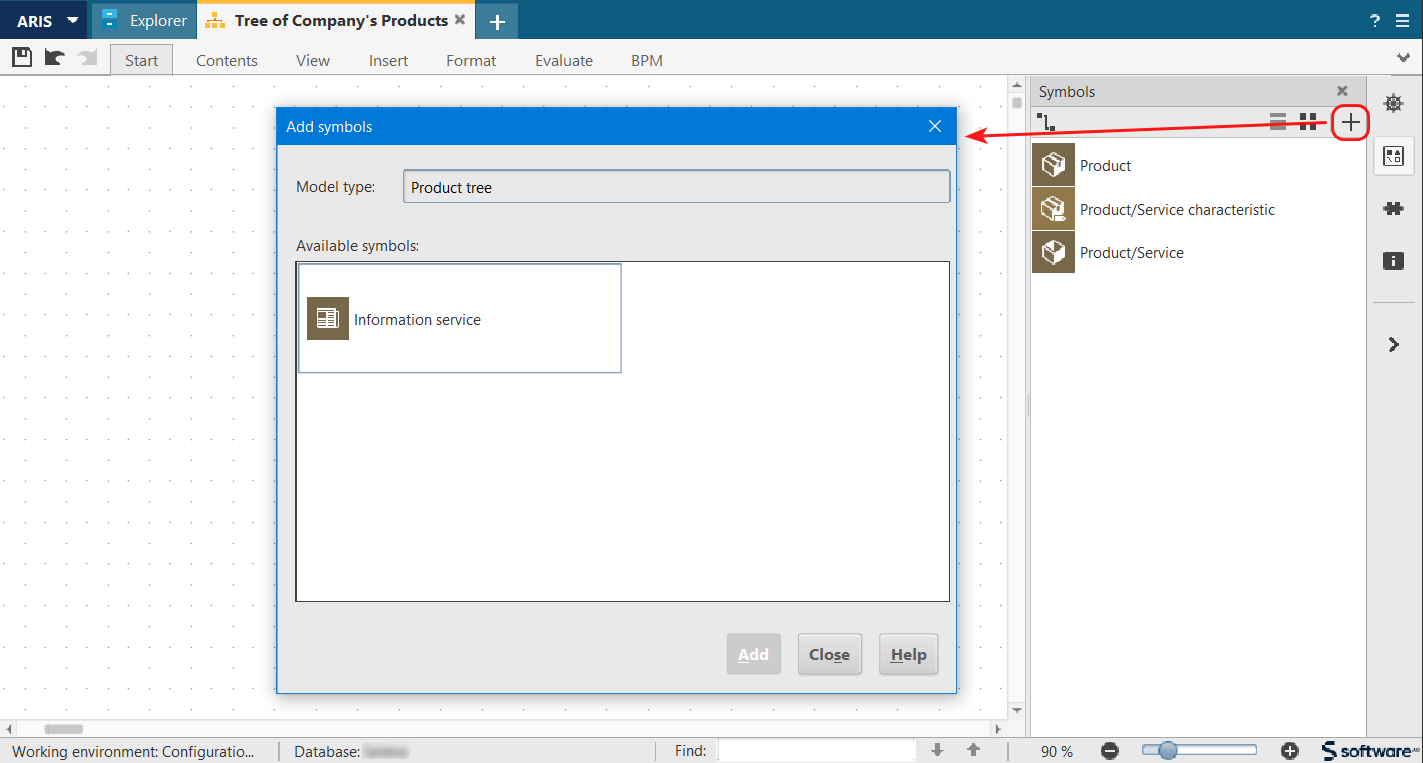Switch Symbols panel to list view icon
1423x763 pixels.
(x=1277, y=122)
